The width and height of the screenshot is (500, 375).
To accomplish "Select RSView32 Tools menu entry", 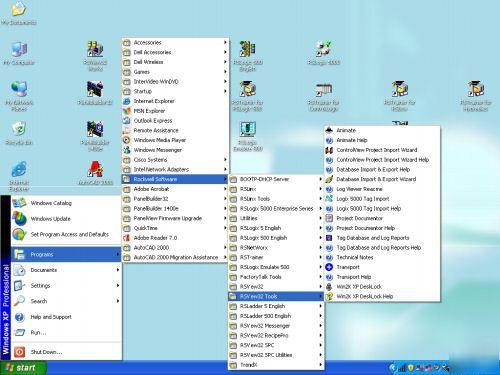I will (276, 296).
